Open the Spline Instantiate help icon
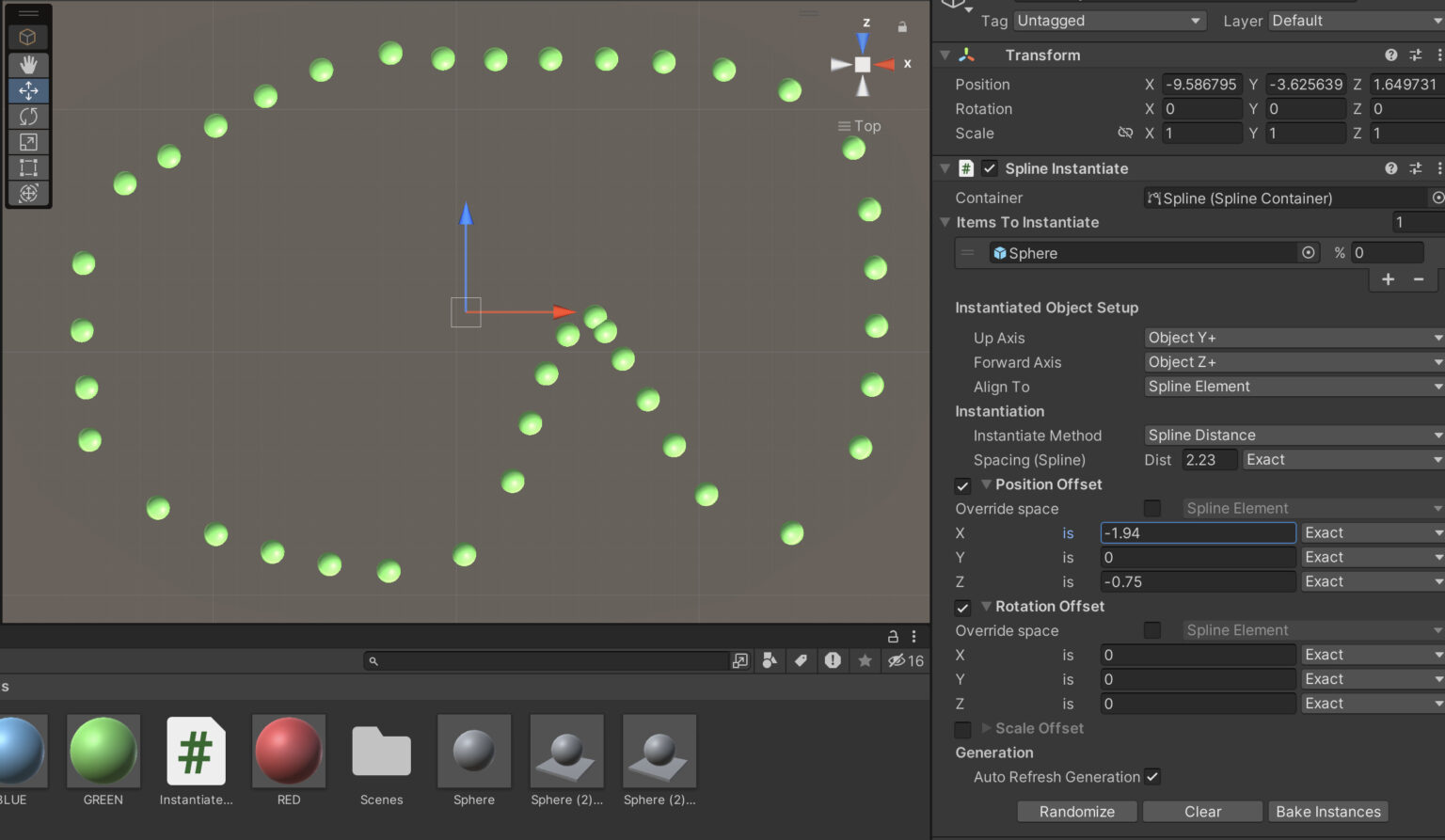 pos(1391,168)
